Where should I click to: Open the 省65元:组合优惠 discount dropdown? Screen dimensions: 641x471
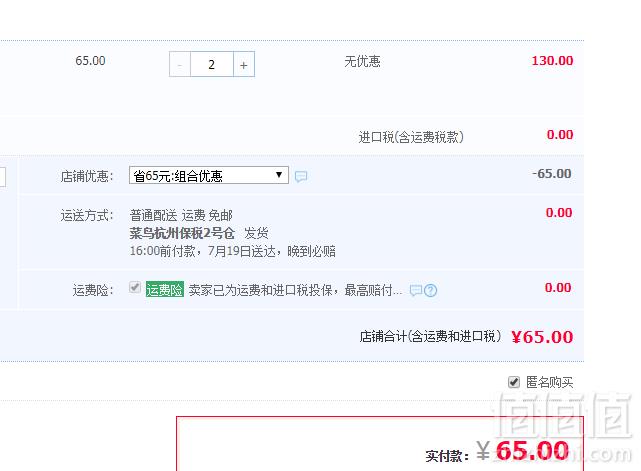coord(208,175)
